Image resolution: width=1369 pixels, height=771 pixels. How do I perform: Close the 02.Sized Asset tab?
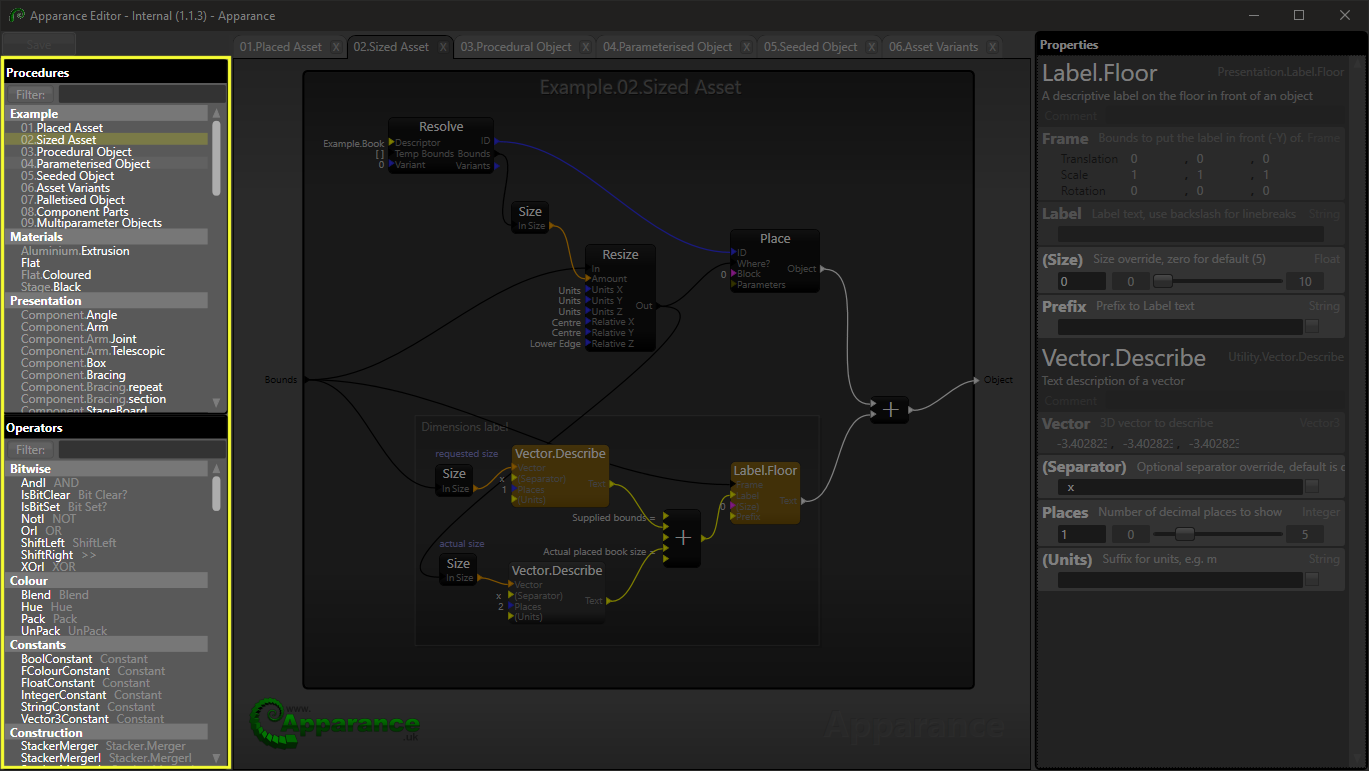pos(443,47)
